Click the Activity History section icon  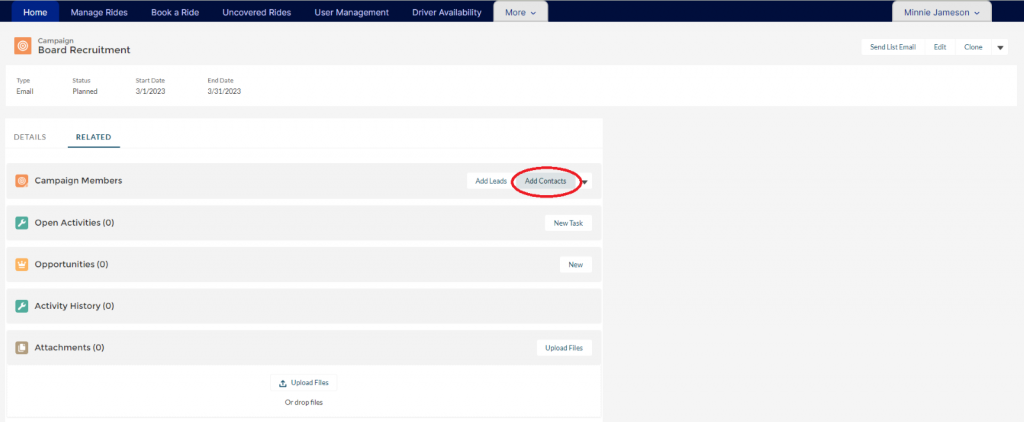click(22, 306)
